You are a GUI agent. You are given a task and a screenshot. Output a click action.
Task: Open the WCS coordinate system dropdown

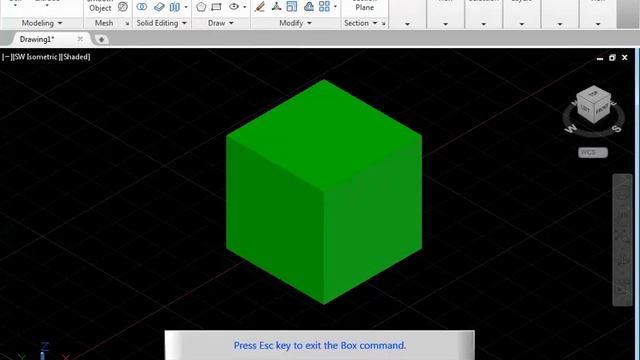tap(593, 152)
